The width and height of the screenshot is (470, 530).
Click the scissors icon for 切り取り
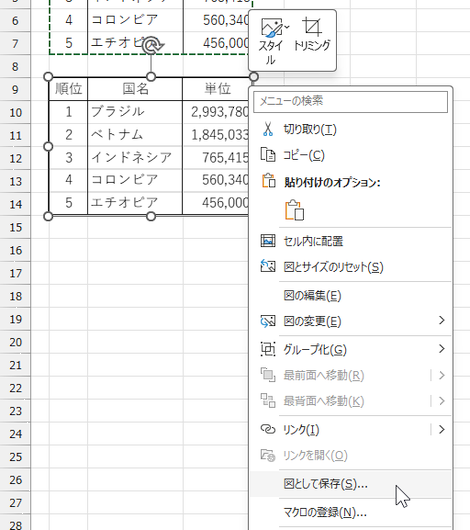[268, 129]
